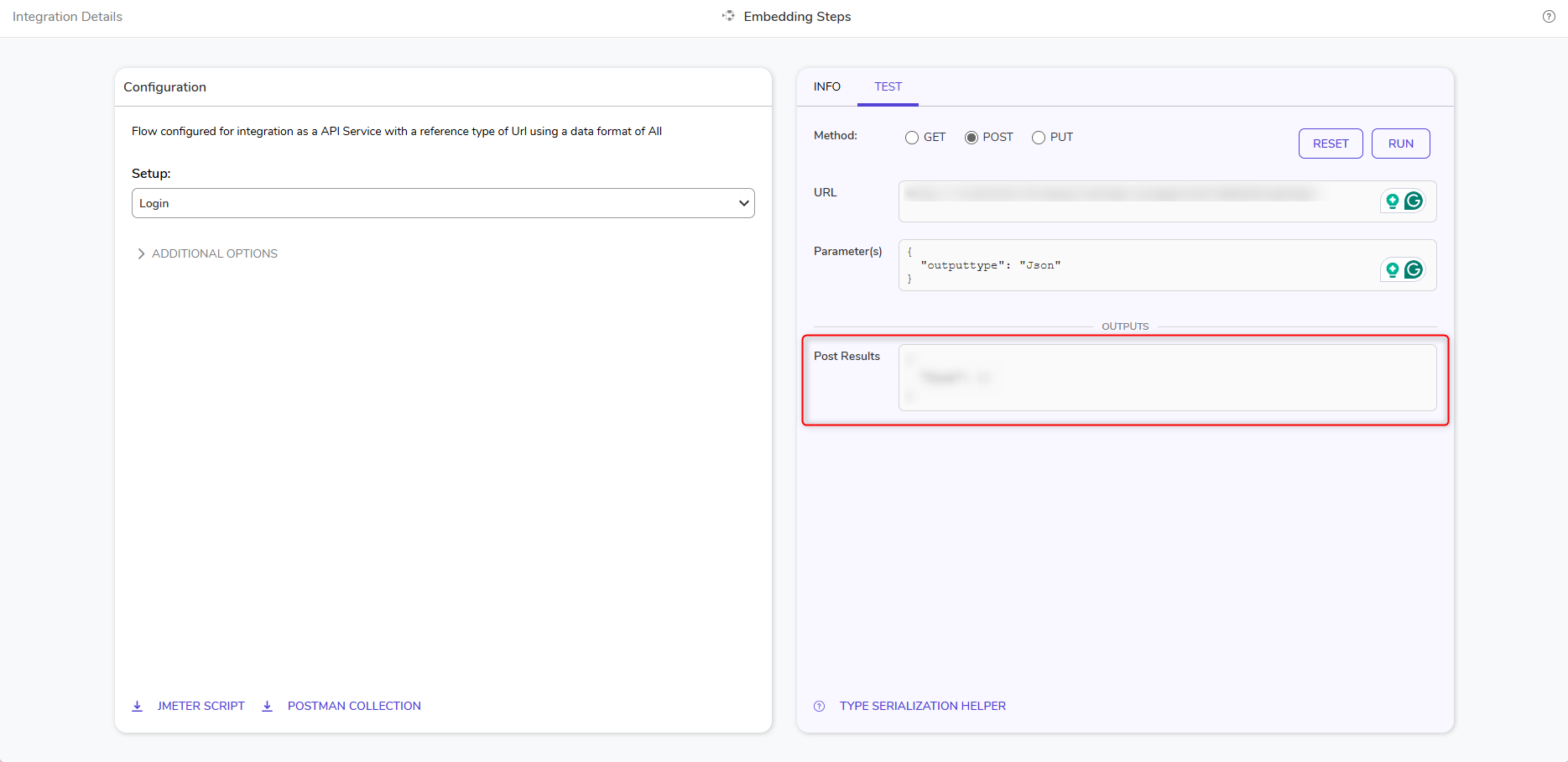
Task: Click the RUN button
Action: pyautogui.click(x=1401, y=144)
